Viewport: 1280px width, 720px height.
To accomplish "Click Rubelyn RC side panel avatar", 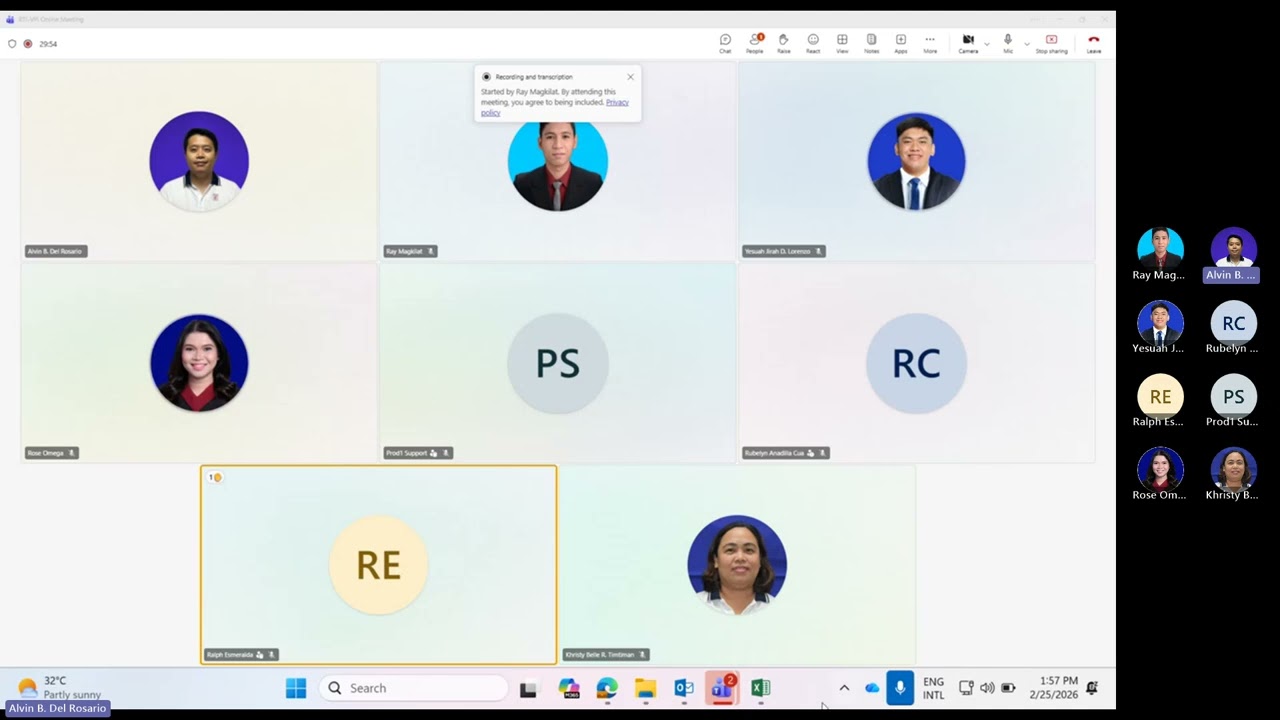I will (x=1234, y=323).
